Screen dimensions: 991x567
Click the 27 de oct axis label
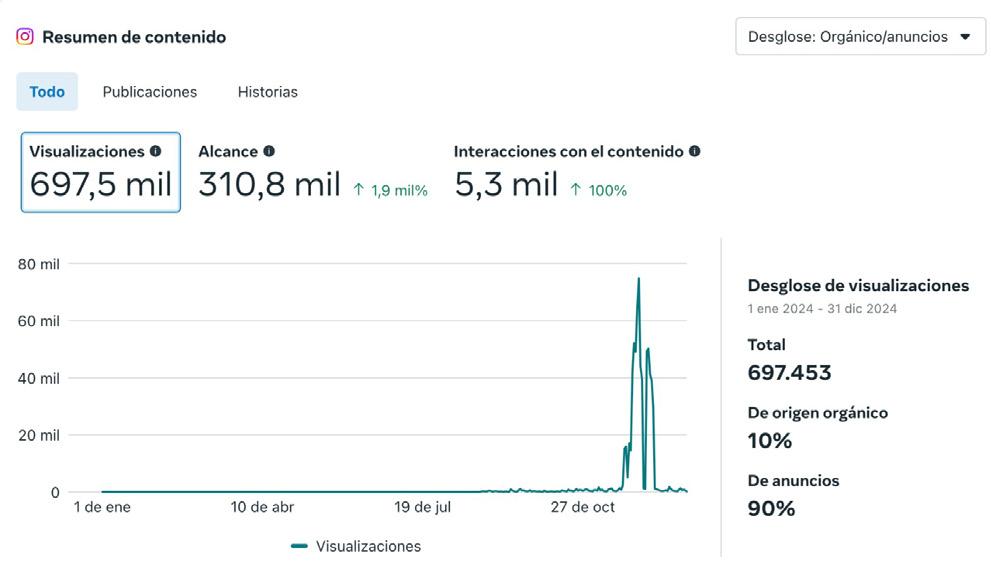tap(584, 507)
